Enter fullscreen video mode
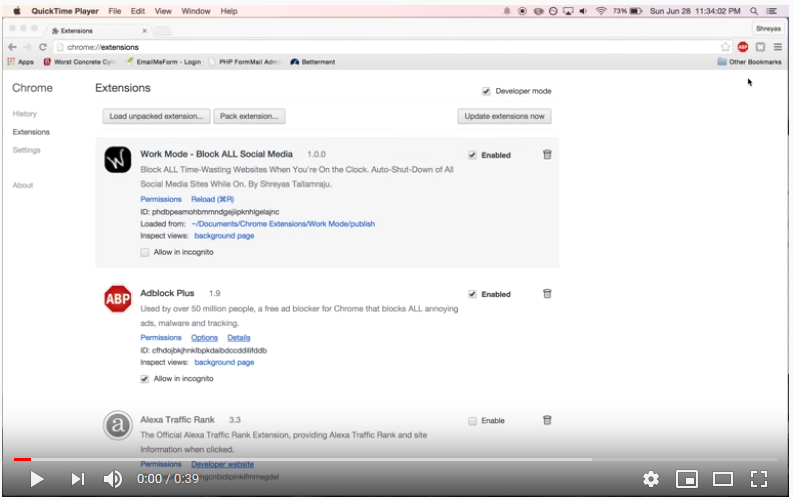Screen dimensions: 793x500 [759, 479]
